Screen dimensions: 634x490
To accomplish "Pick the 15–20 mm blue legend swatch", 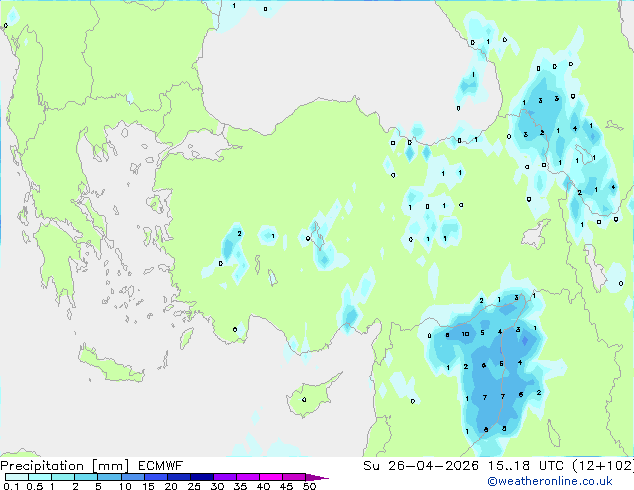I will click(x=155, y=477).
